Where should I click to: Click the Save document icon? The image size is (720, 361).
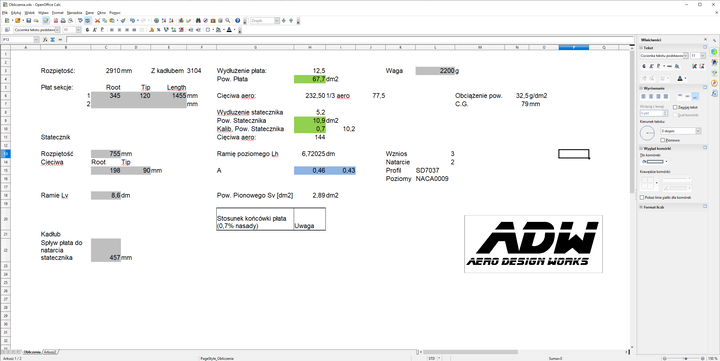28,21
